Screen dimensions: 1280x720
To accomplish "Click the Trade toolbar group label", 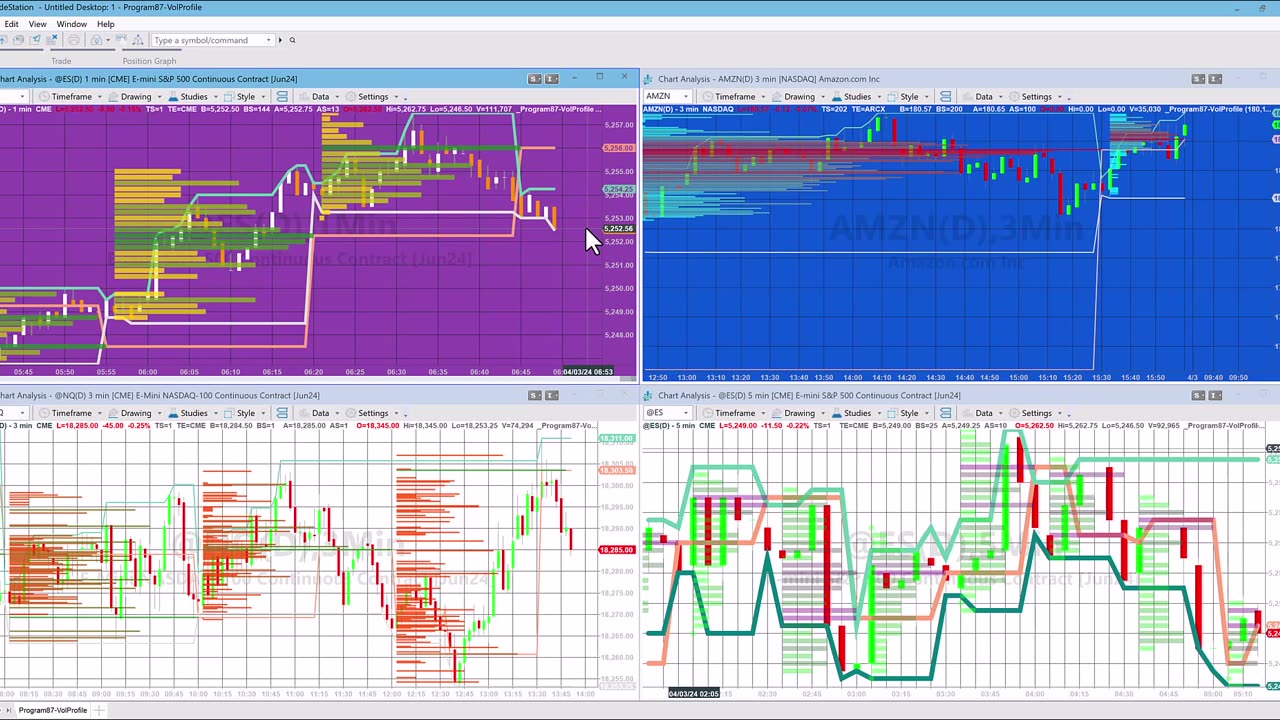I will coord(61,61).
